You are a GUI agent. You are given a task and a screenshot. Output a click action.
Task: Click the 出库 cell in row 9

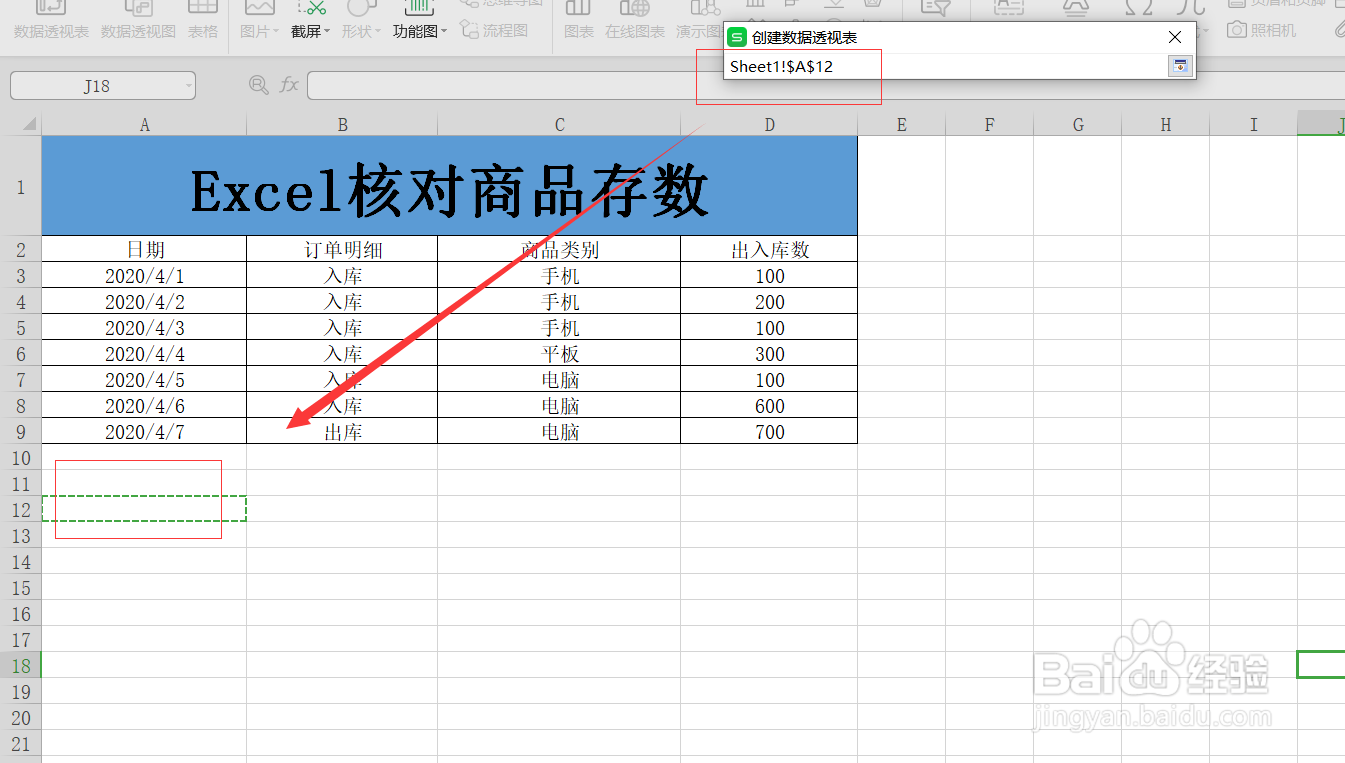point(342,431)
